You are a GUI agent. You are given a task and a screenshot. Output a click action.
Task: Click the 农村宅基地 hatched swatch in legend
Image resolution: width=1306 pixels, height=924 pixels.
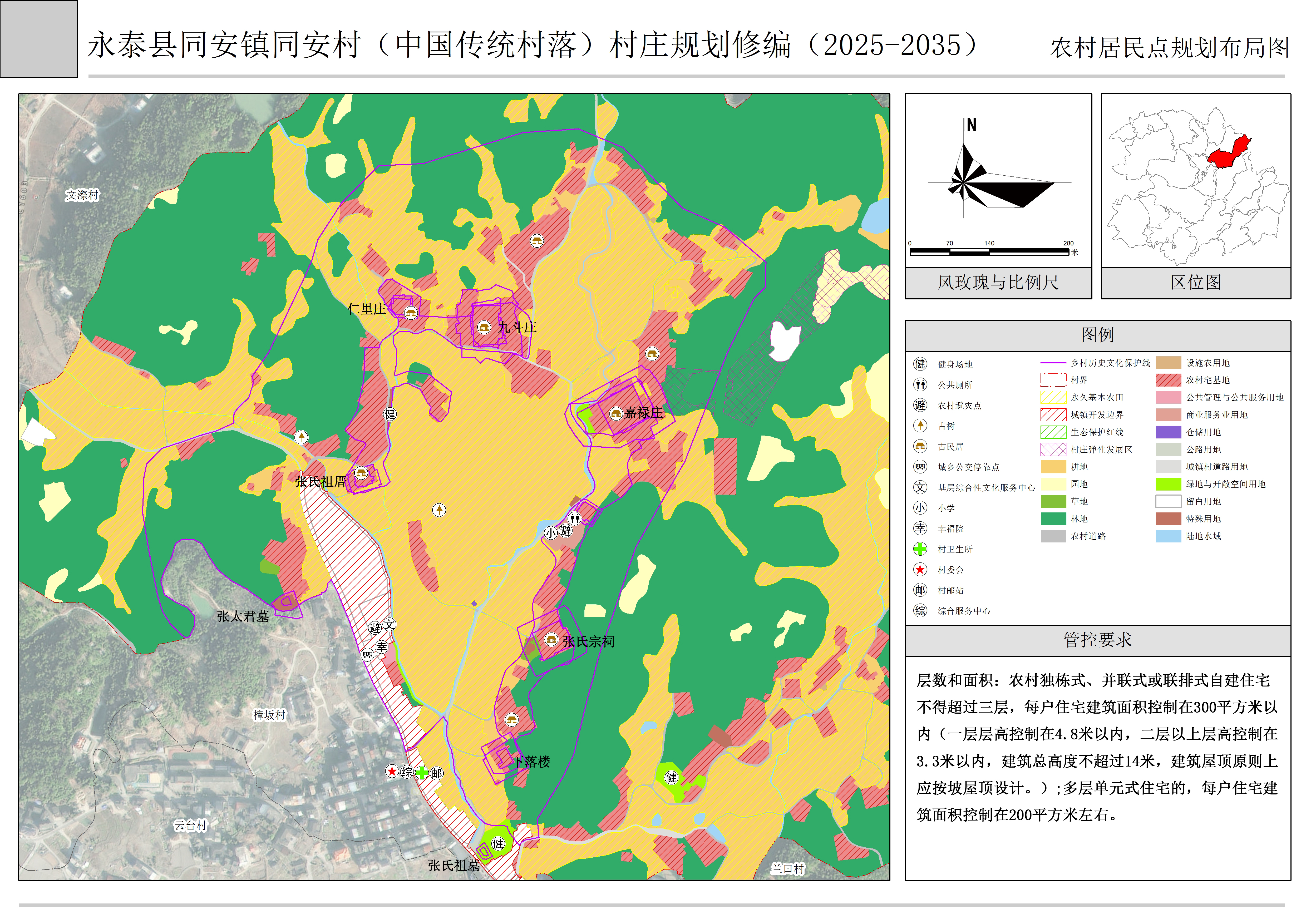click(1168, 380)
